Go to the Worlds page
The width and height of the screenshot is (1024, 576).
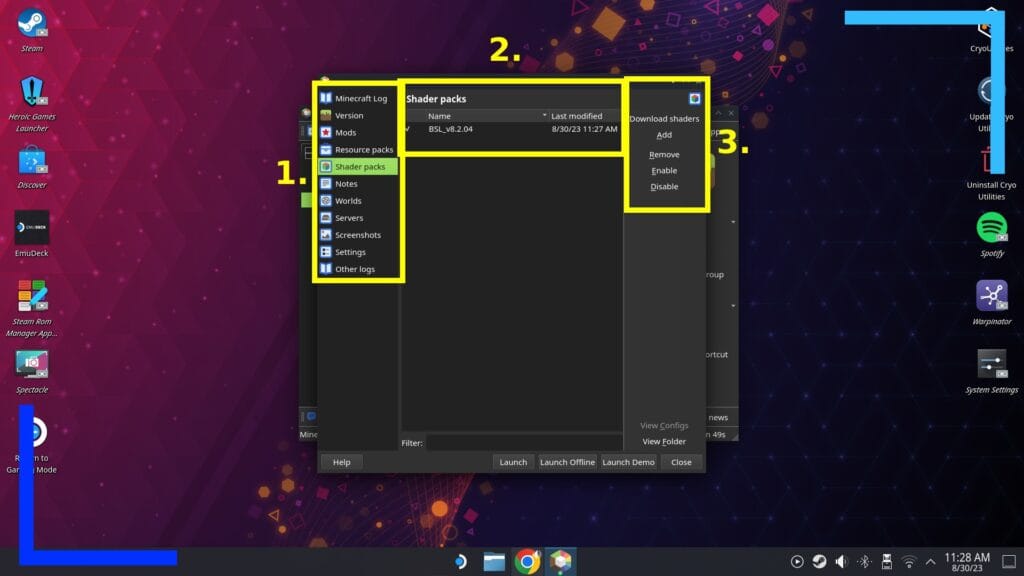tap(348, 201)
